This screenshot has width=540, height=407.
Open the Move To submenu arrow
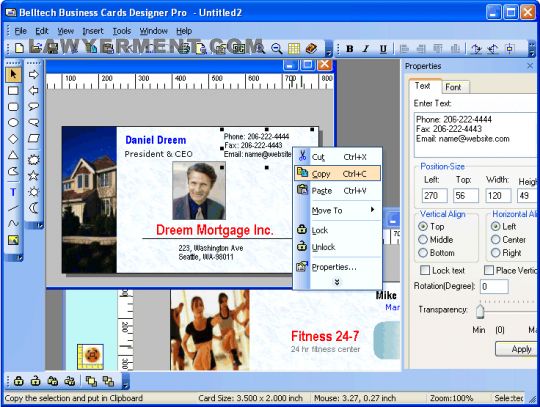373,209
